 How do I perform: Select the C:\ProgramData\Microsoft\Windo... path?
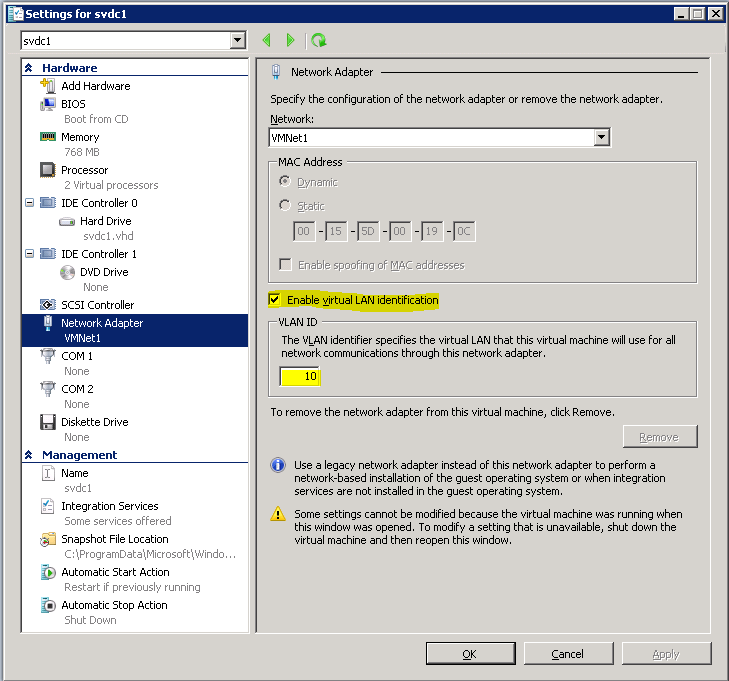150,554
